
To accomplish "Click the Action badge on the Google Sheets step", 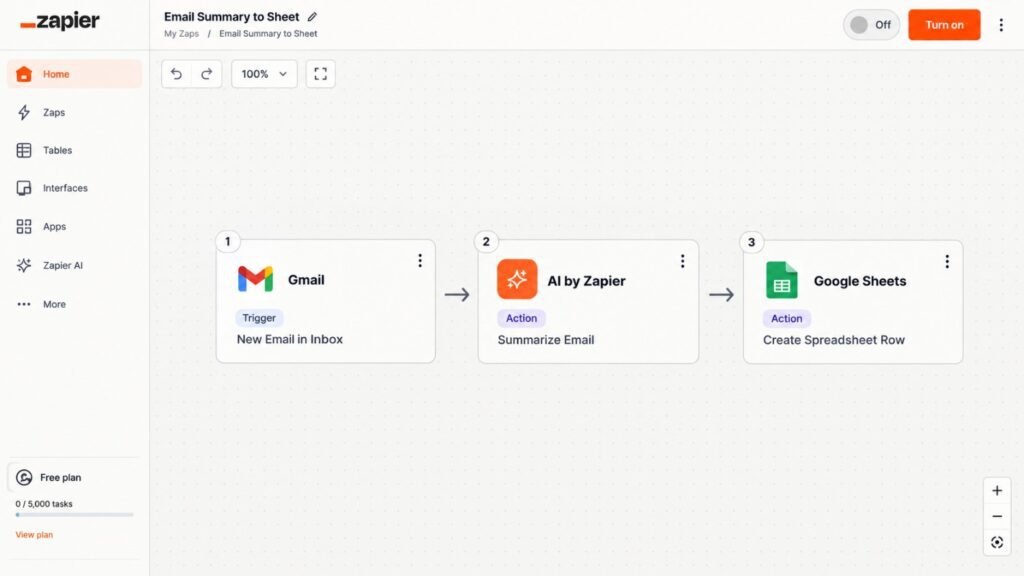I will pos(786,319).
